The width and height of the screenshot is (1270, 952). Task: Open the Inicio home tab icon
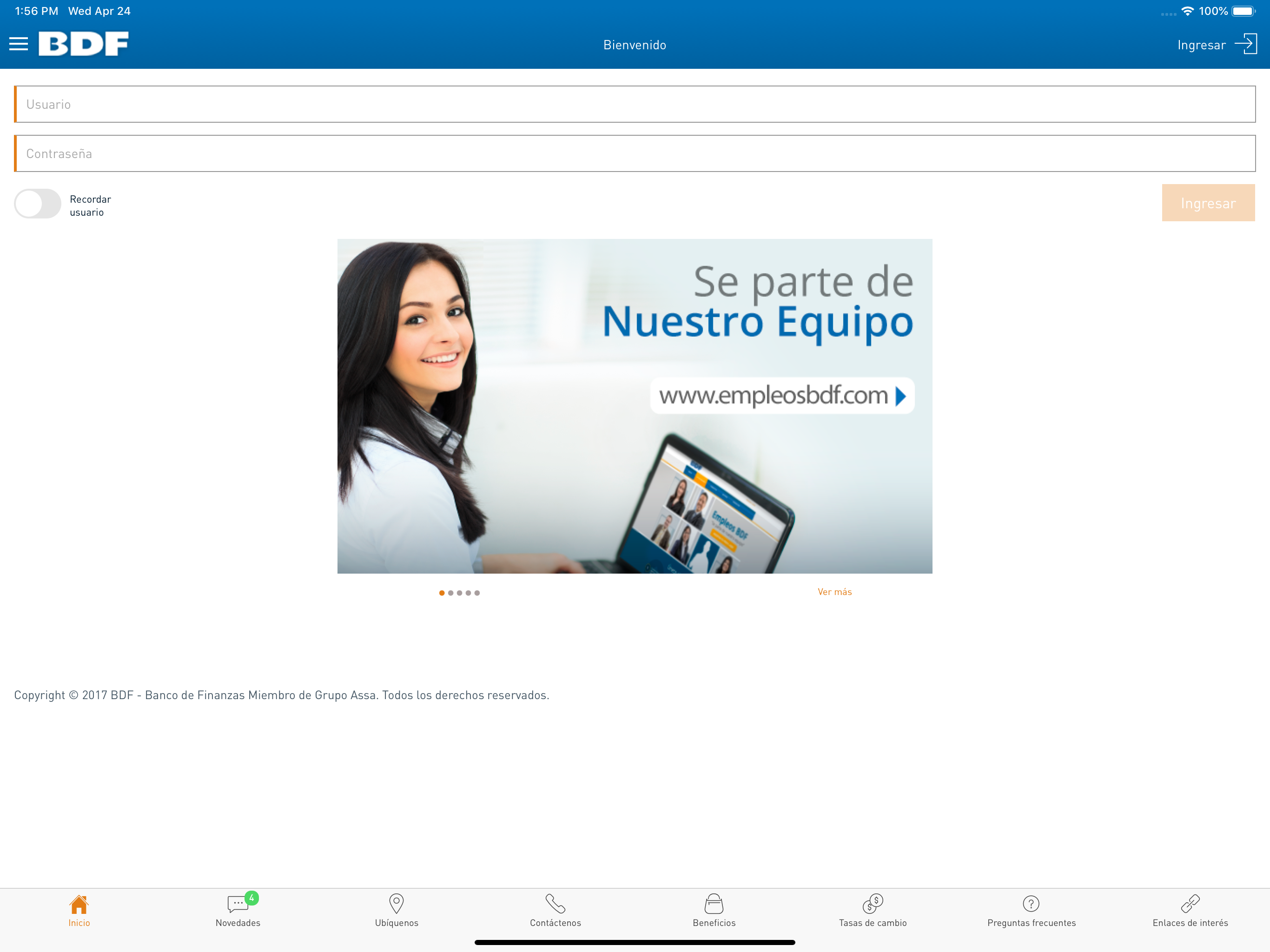pos(79,904)
